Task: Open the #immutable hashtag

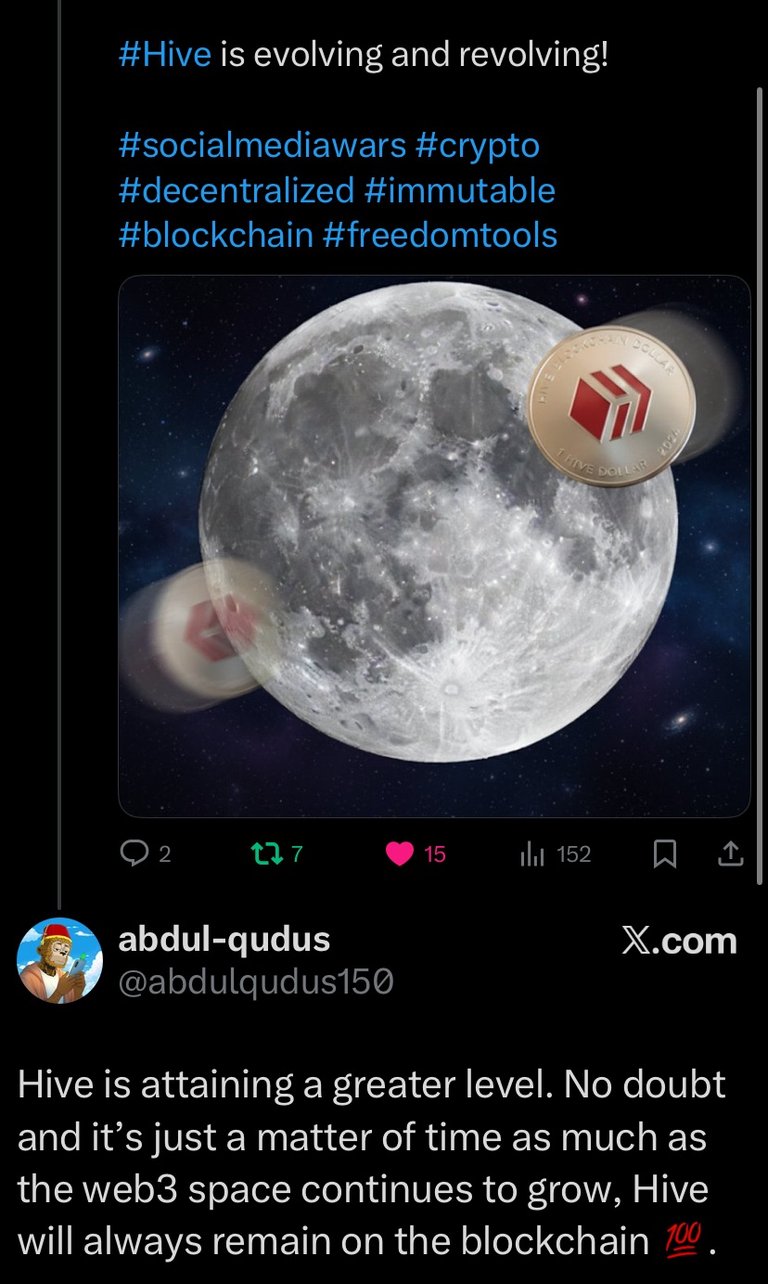Action: tap(460, 190)
